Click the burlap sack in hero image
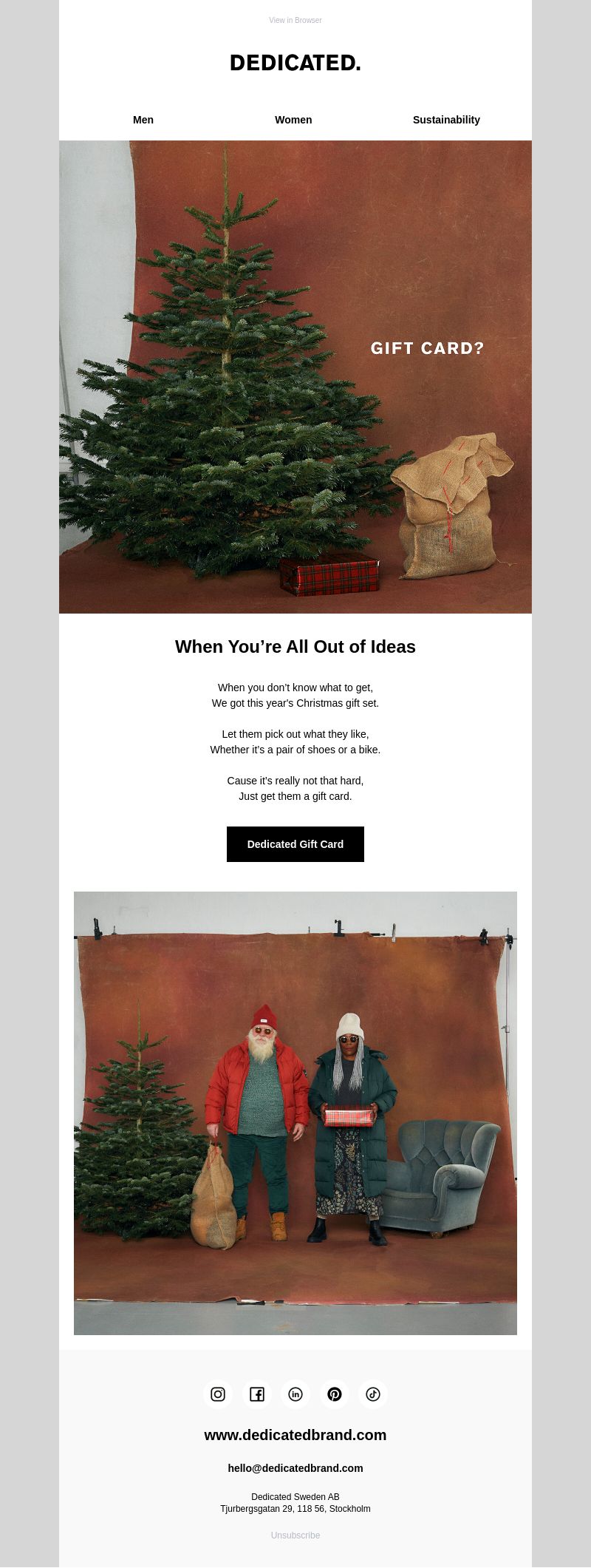Viewport: 591px width, 1568px height. [x=451, y=506]
